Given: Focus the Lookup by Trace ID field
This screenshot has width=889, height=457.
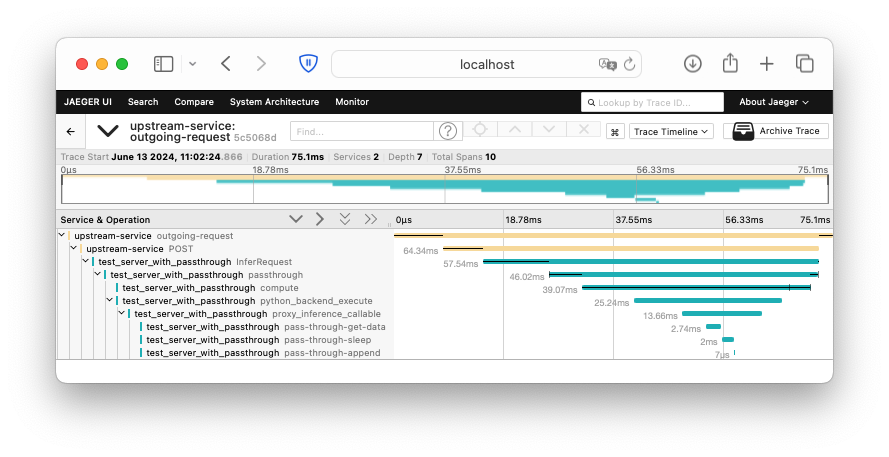Looking at the screenshot, I should [x=657, y=102].
